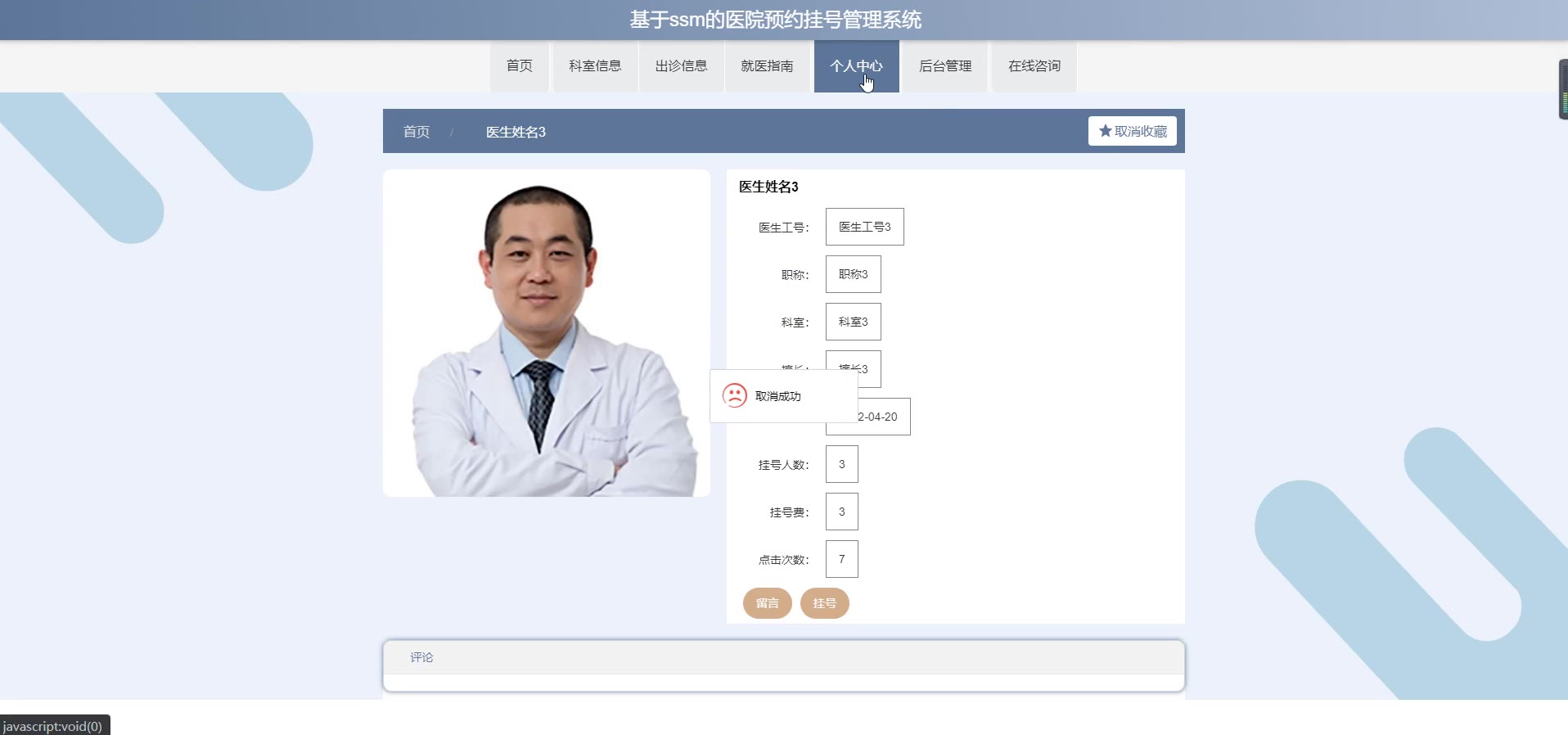Click the 取消成功 toast message
This screenshot has width=1568, height=735.
(x=784, y=396)
